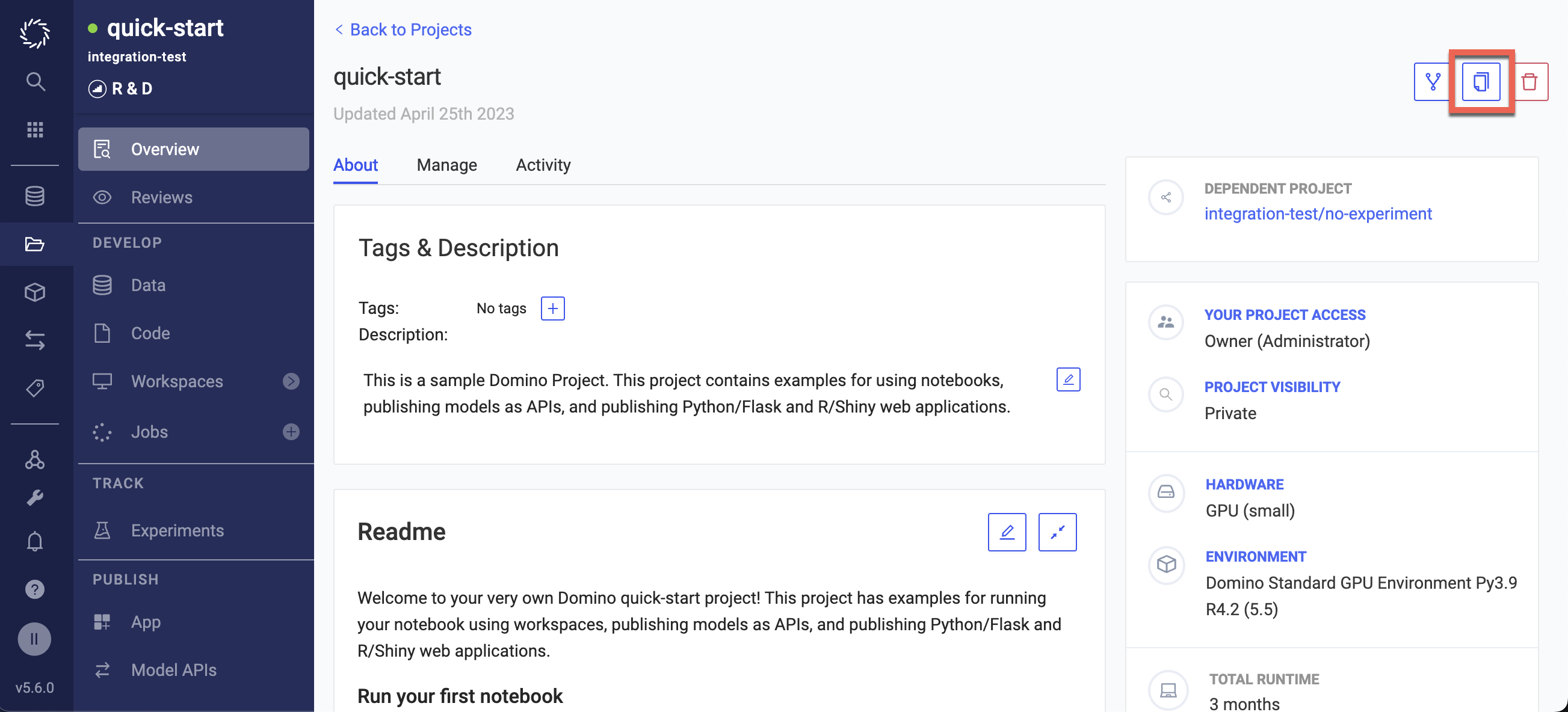Add a new Job with plus icon

point(291,431)
